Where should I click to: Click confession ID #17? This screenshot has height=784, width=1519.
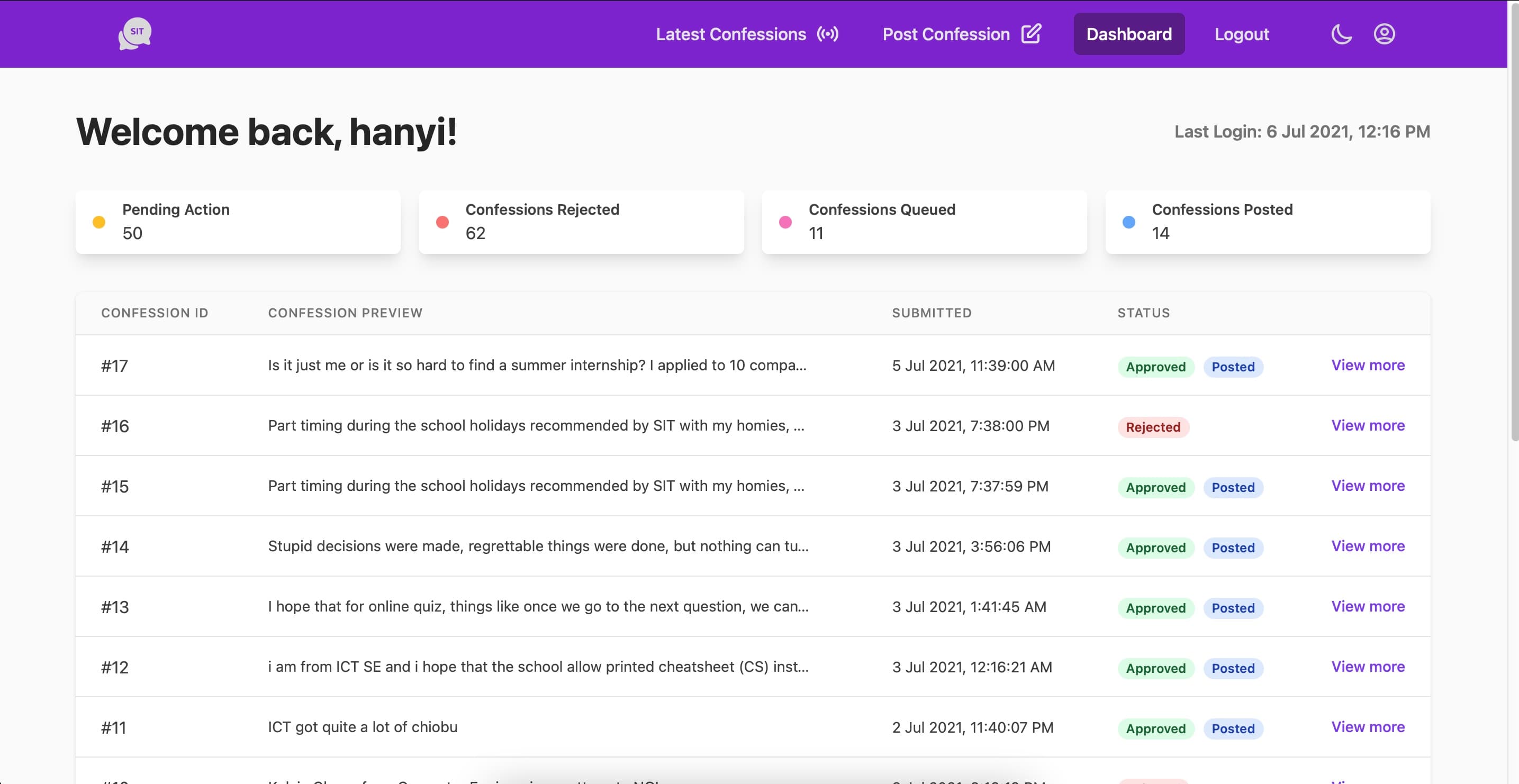click(114, 366)
